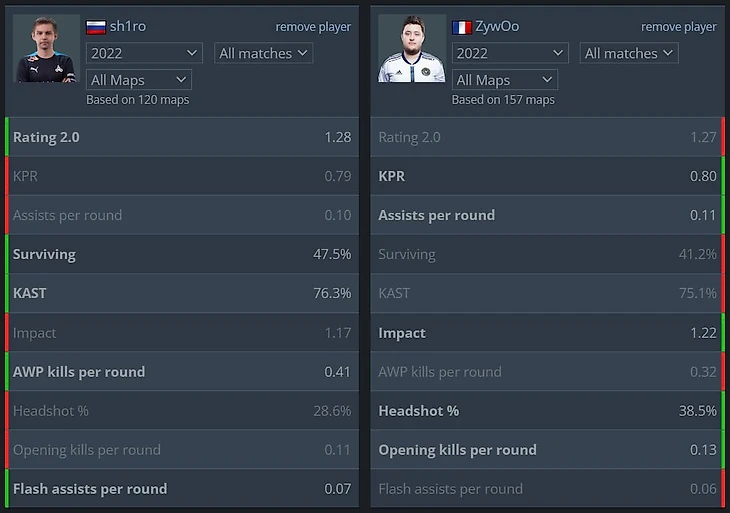This screenshot has height=513, width=730.
Task: Click ZywOo's Headshot % row
Action: [547, 411]
